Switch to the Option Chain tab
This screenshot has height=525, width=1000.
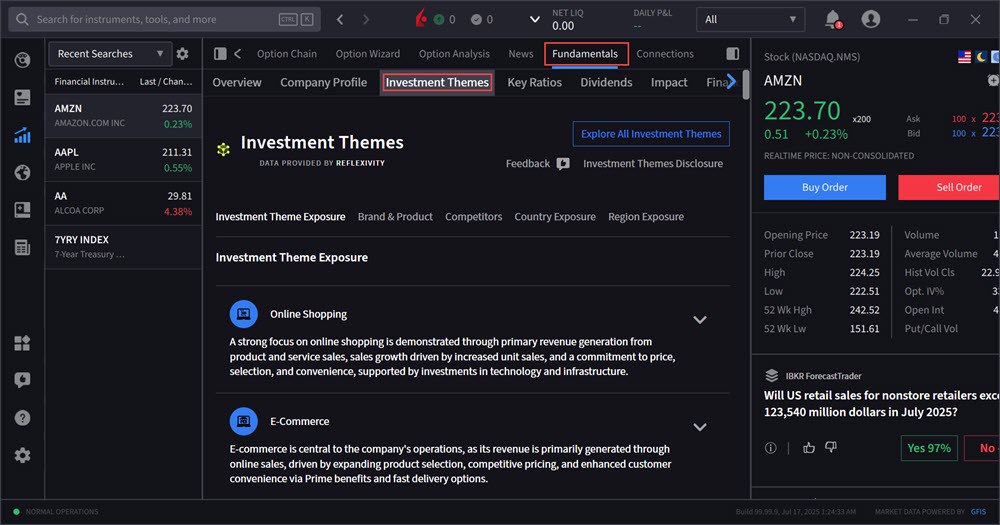coord(287,54)
